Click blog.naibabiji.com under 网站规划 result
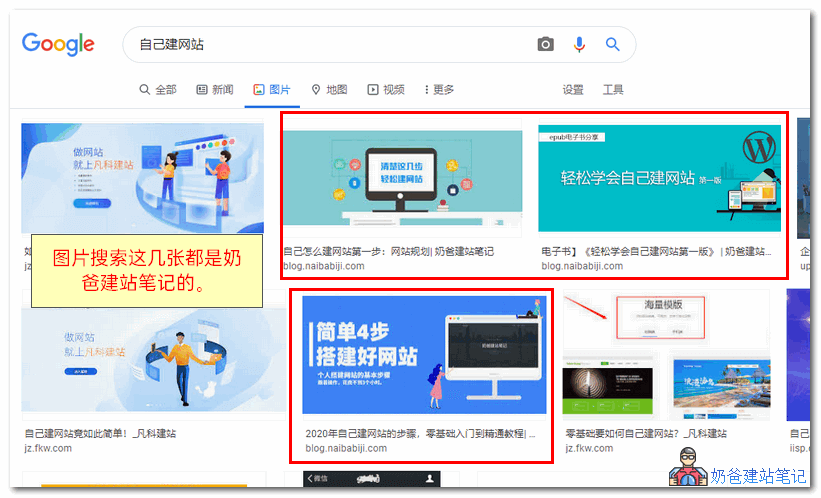 point(324,266)
